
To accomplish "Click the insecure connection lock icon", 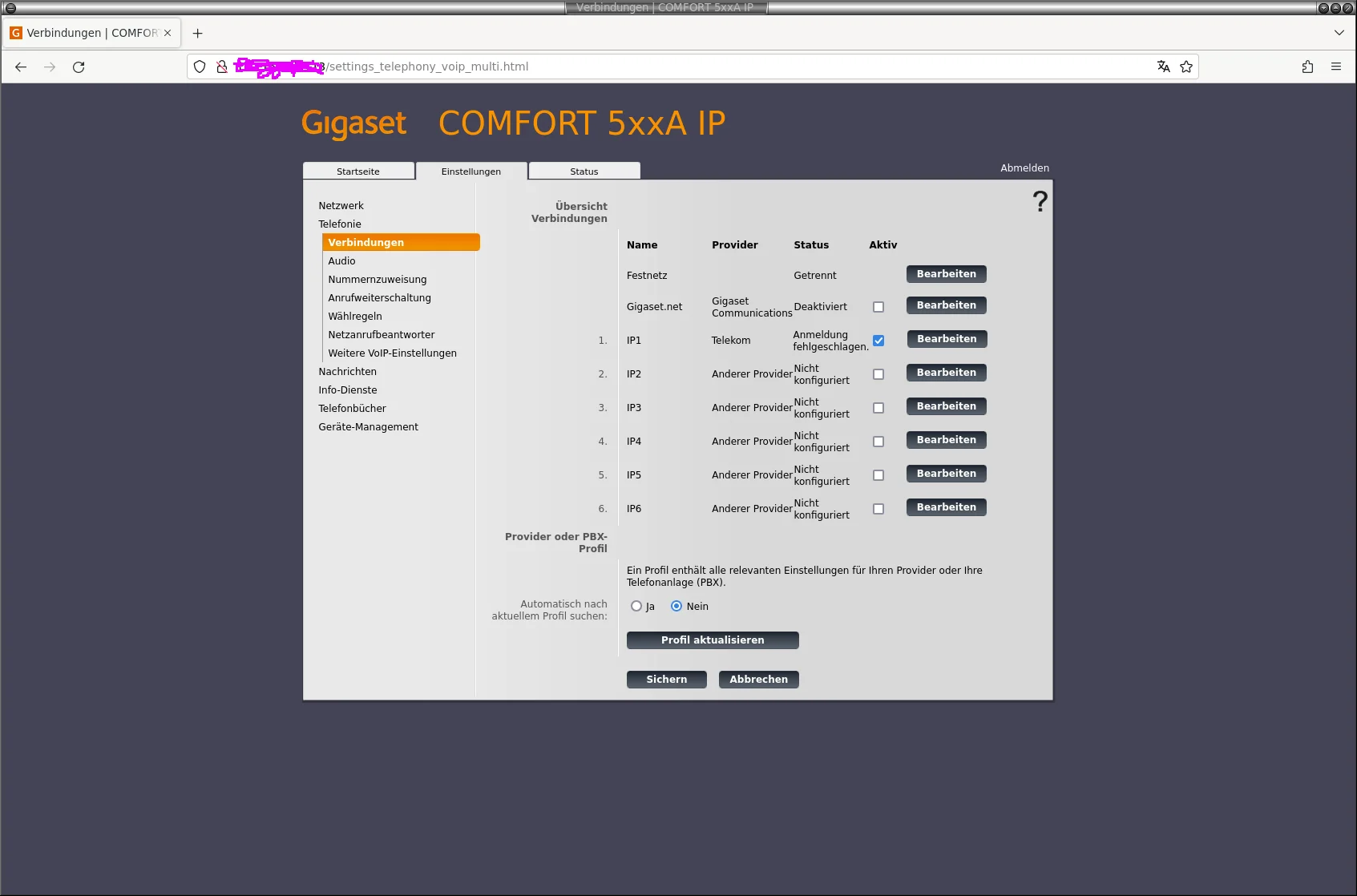I will pos(222,67).
